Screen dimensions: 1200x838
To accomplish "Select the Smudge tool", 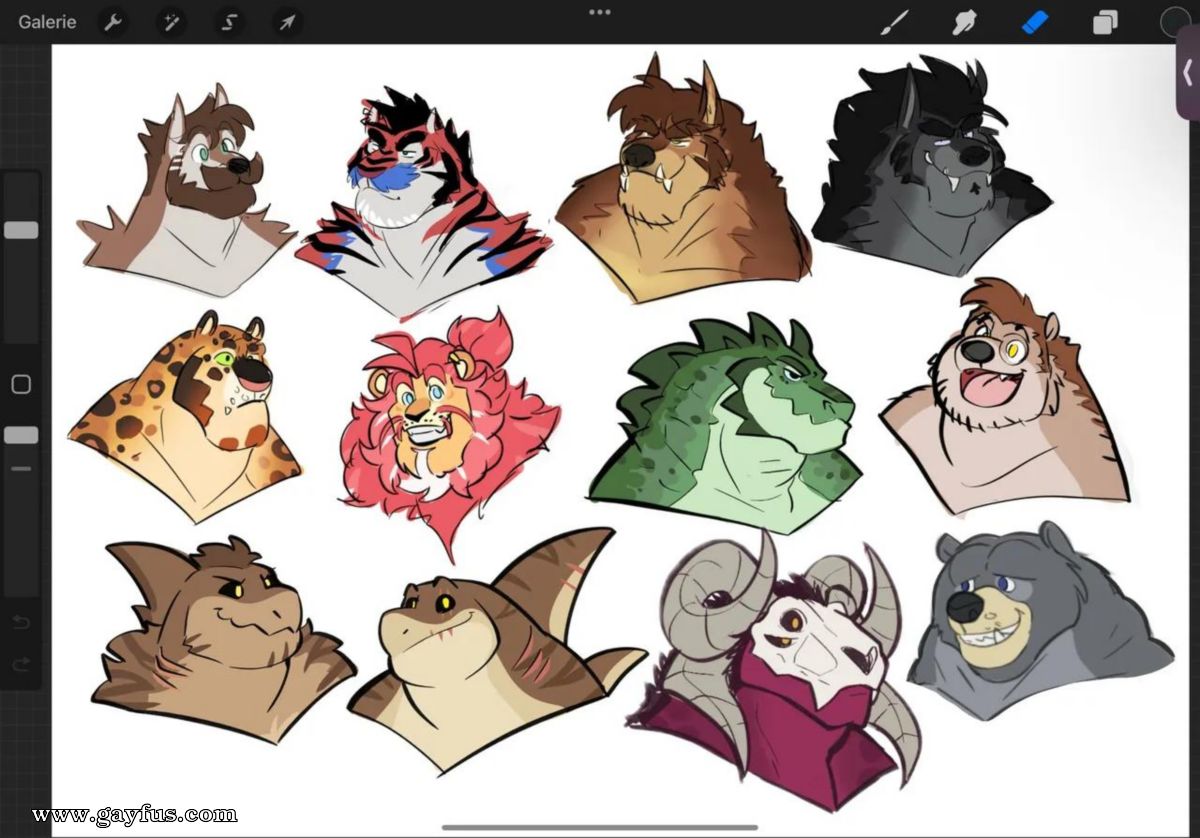I will (964, 22).
